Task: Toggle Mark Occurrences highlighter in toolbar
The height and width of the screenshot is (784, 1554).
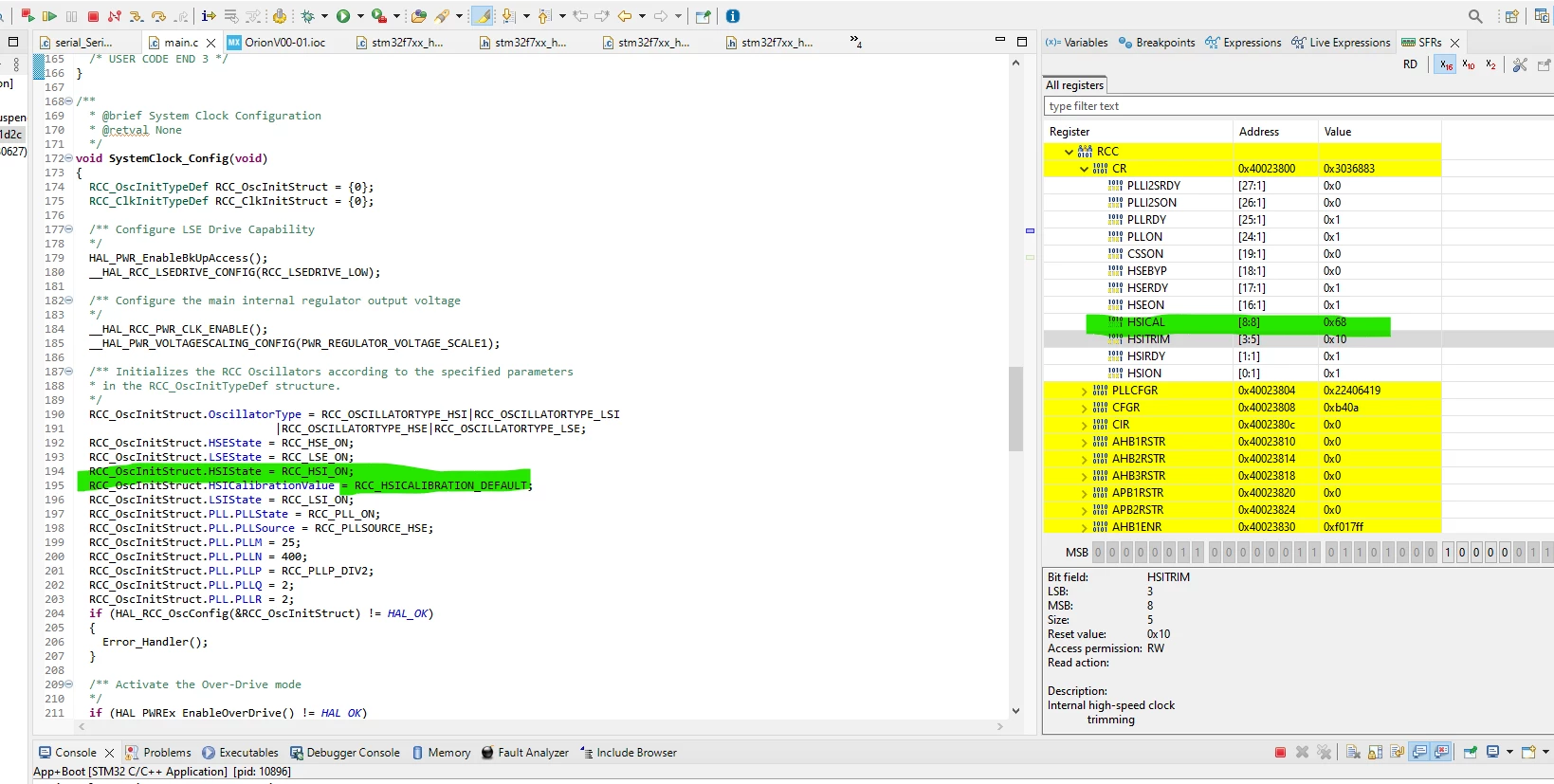Action: pyautogui.click(x=483, y=16)
